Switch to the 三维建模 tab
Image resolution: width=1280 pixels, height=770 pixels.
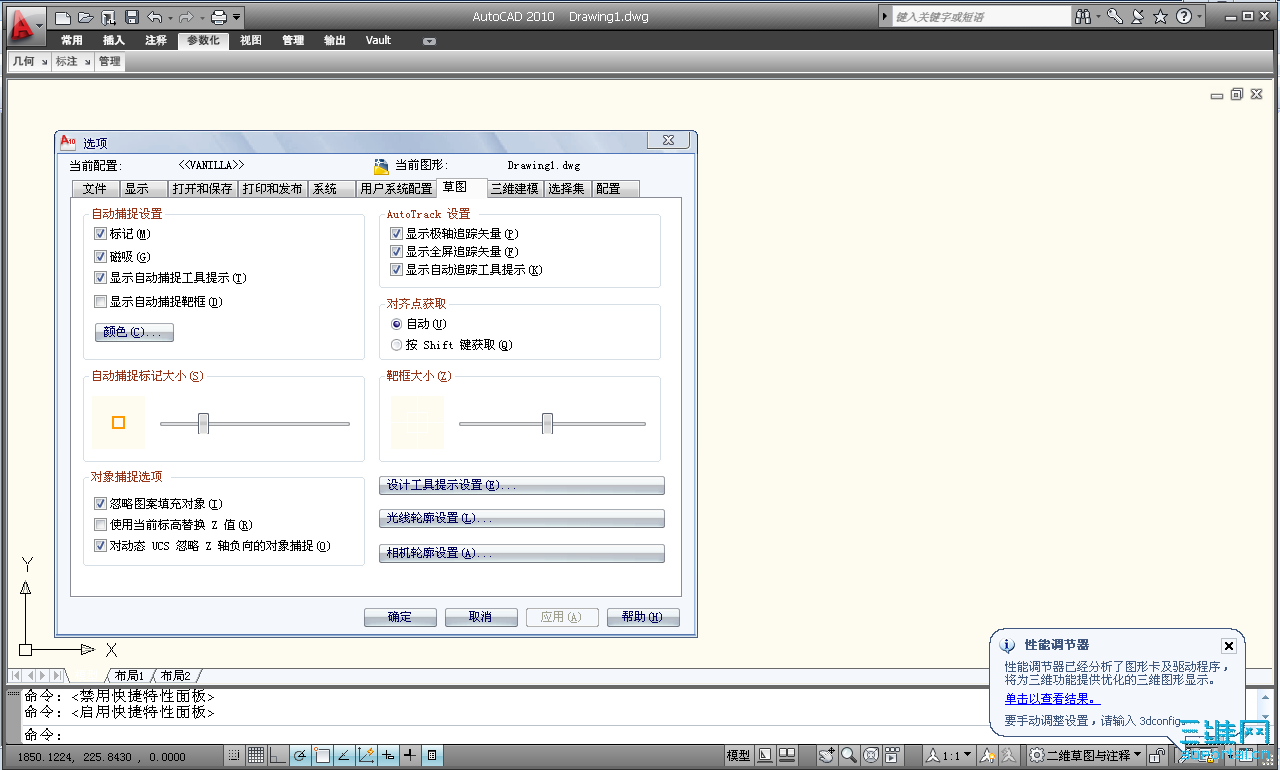515,188
